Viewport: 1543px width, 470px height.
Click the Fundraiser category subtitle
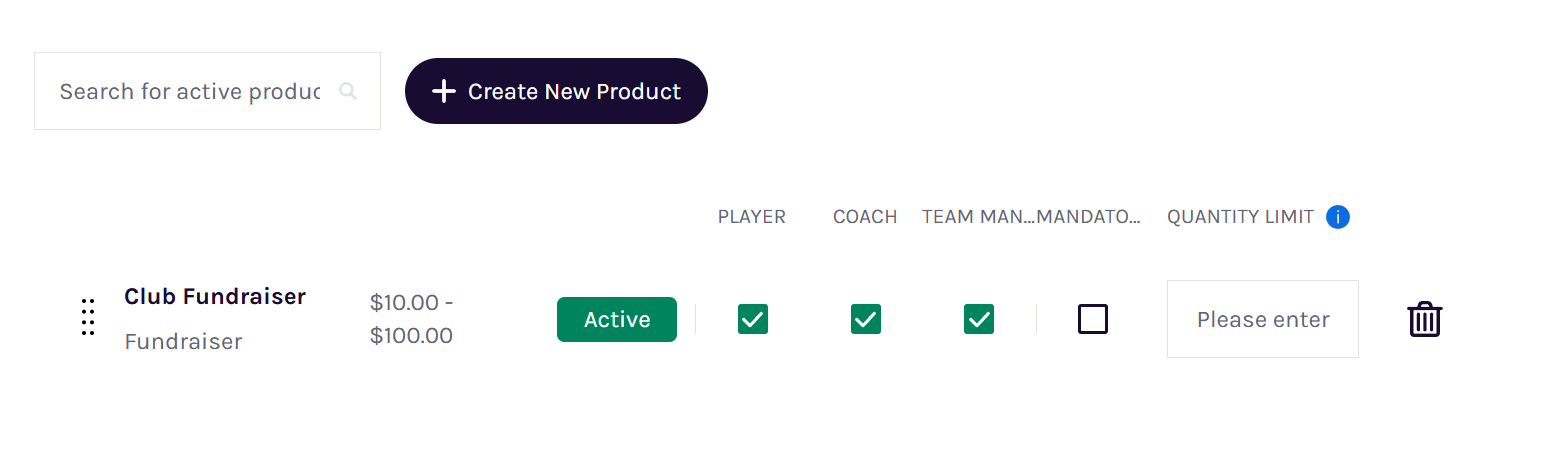183,341
